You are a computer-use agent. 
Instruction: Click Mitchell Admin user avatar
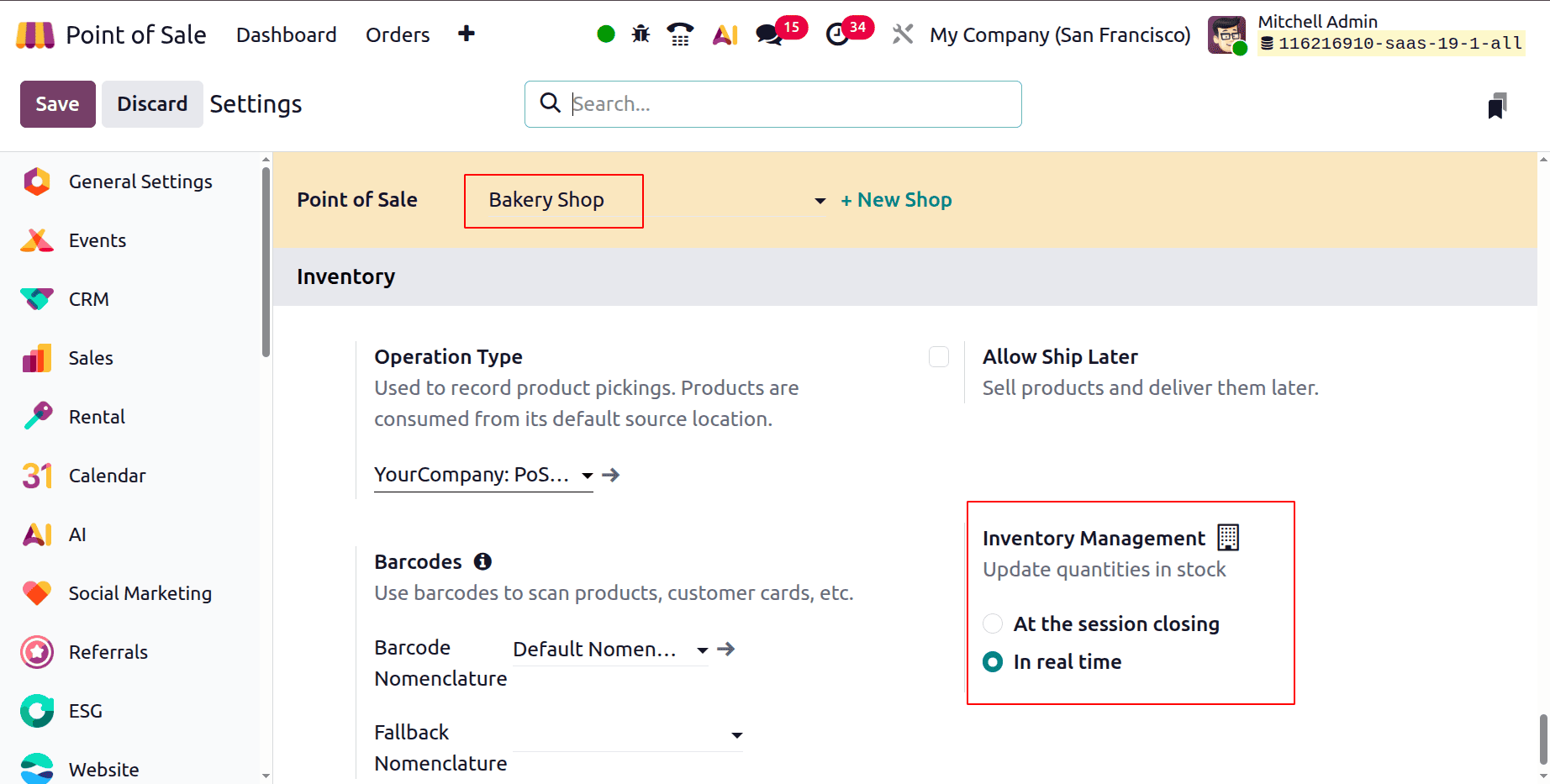[1226, 34]
